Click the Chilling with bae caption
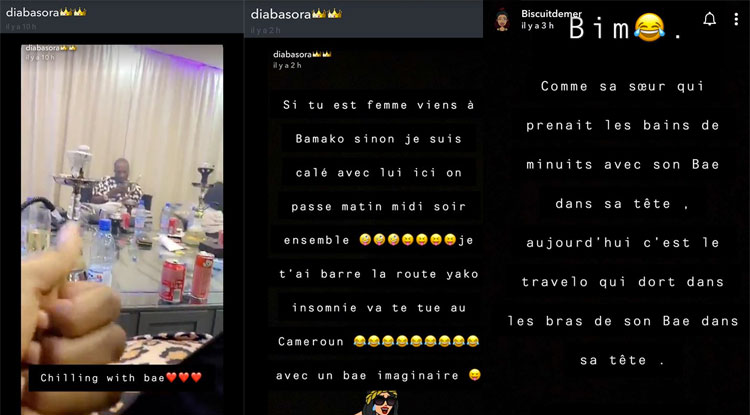750x415 pixels. pyautogui.click(x=121, y=378)
